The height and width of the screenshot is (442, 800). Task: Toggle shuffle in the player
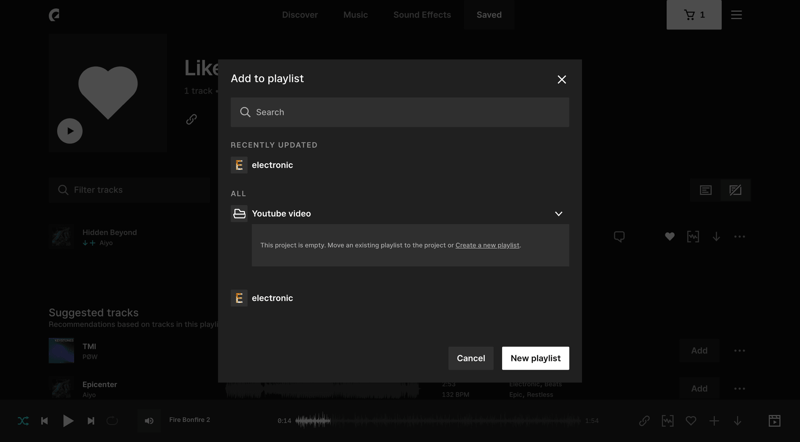click(x=23, y=421)
